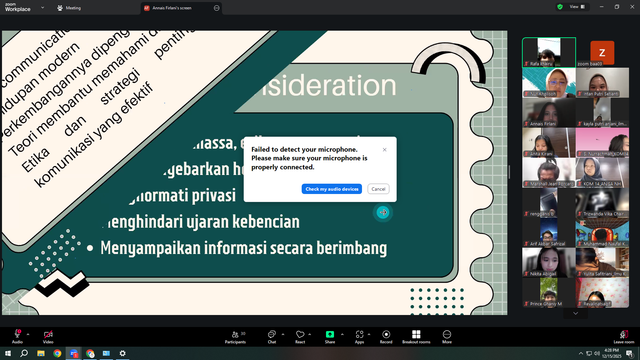Open the Participants panel

pos(235,337)
